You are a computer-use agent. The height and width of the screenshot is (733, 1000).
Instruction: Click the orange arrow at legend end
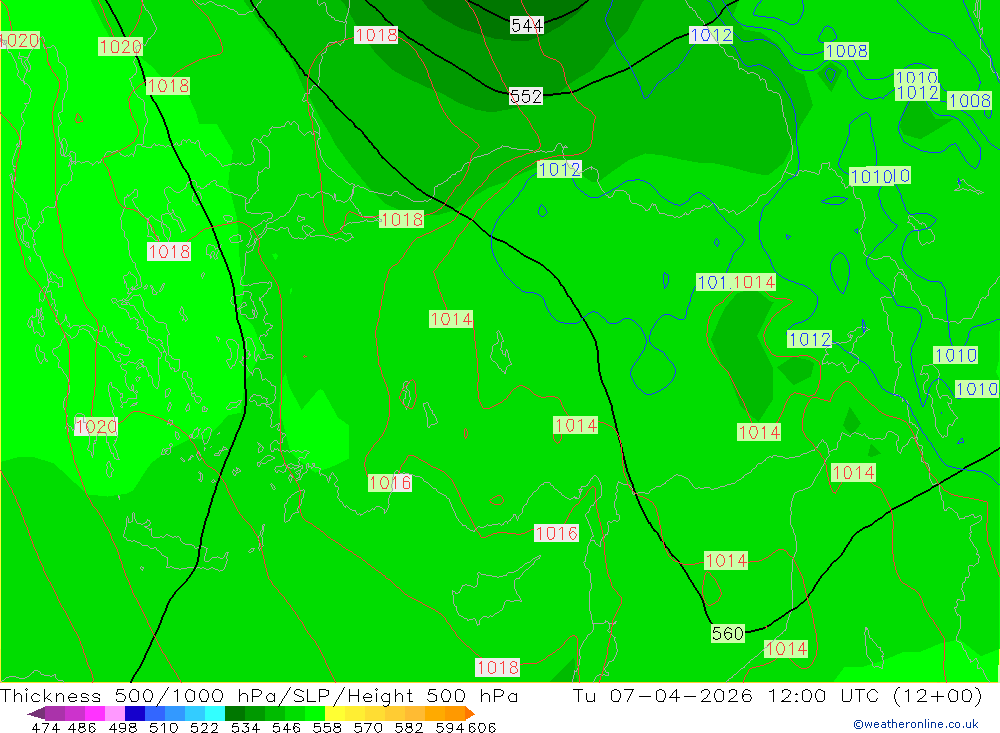(x=470, y=713)
